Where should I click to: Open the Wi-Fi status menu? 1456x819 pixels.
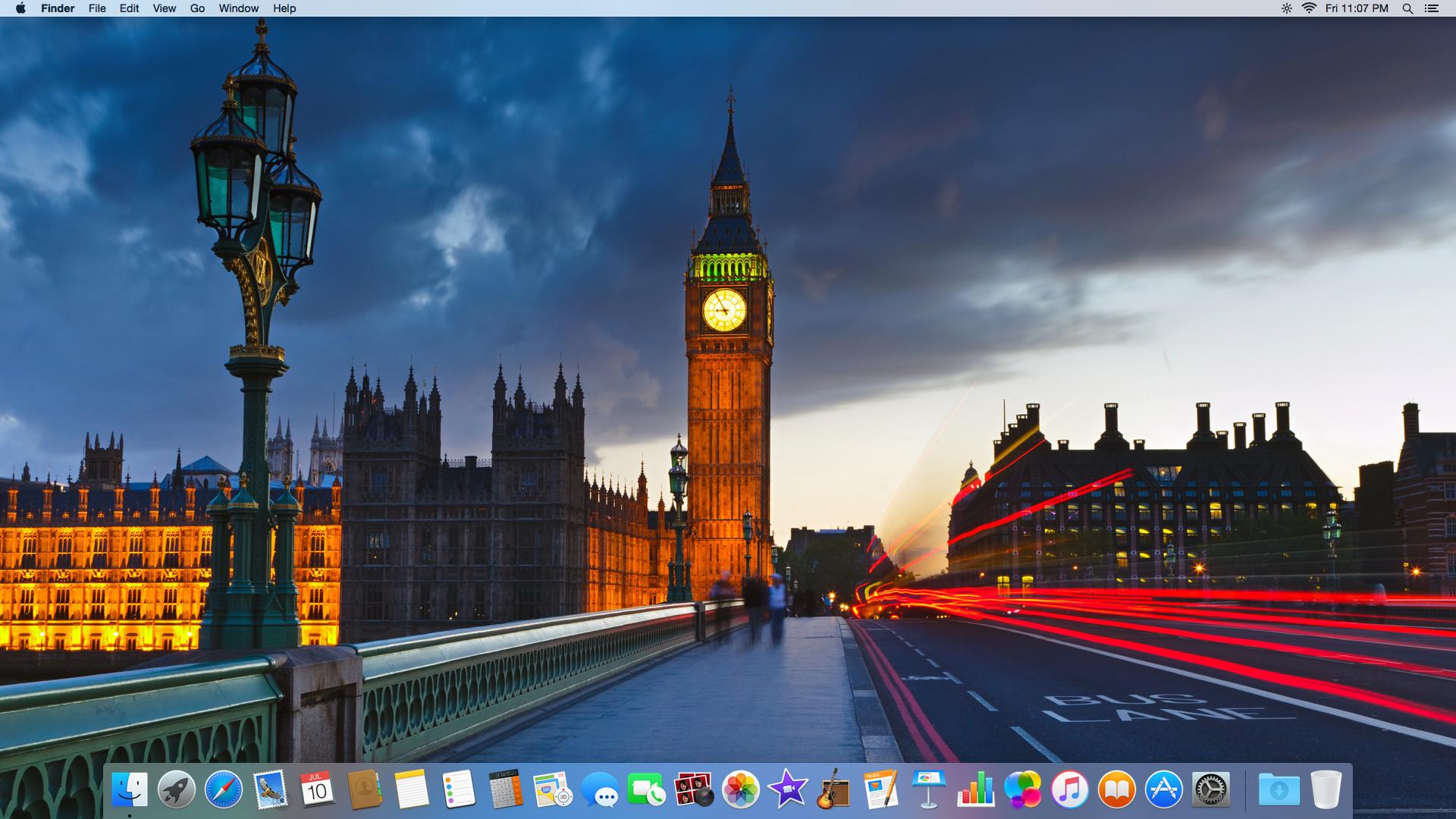[1309, 8]
